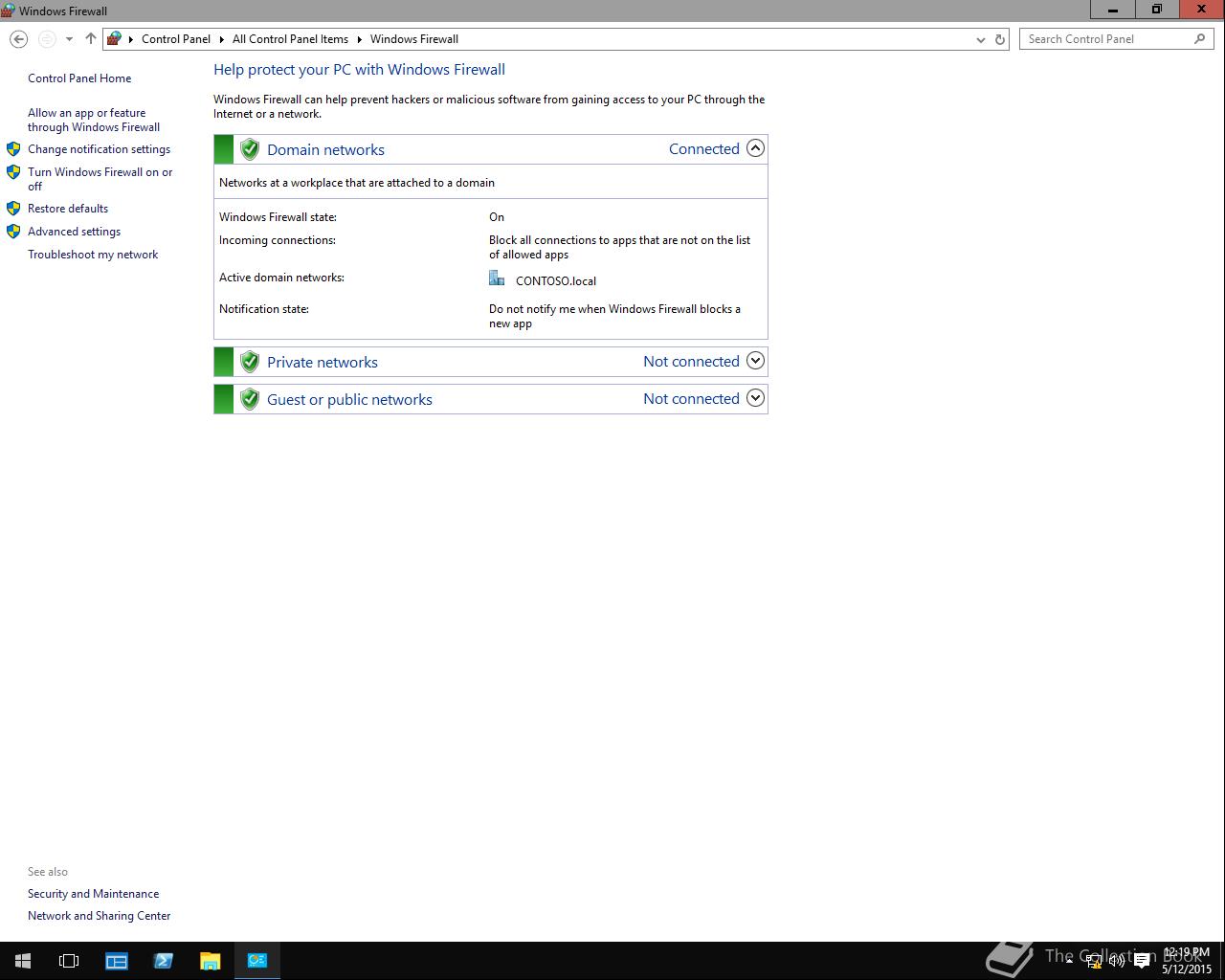This screenshot has height=980, width=1225.
Task: Refresh the Windows Firewall page
Action: pos(1000,39)
